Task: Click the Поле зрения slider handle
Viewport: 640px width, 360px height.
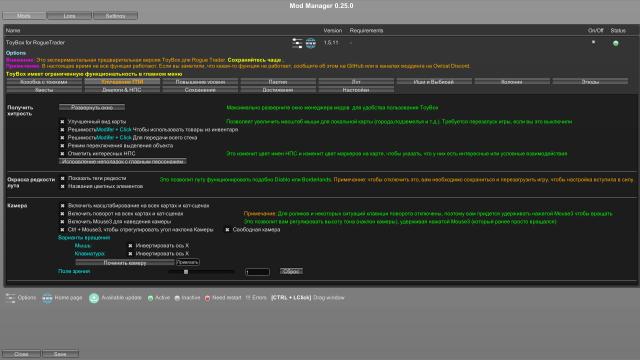Action: (186, 271)
